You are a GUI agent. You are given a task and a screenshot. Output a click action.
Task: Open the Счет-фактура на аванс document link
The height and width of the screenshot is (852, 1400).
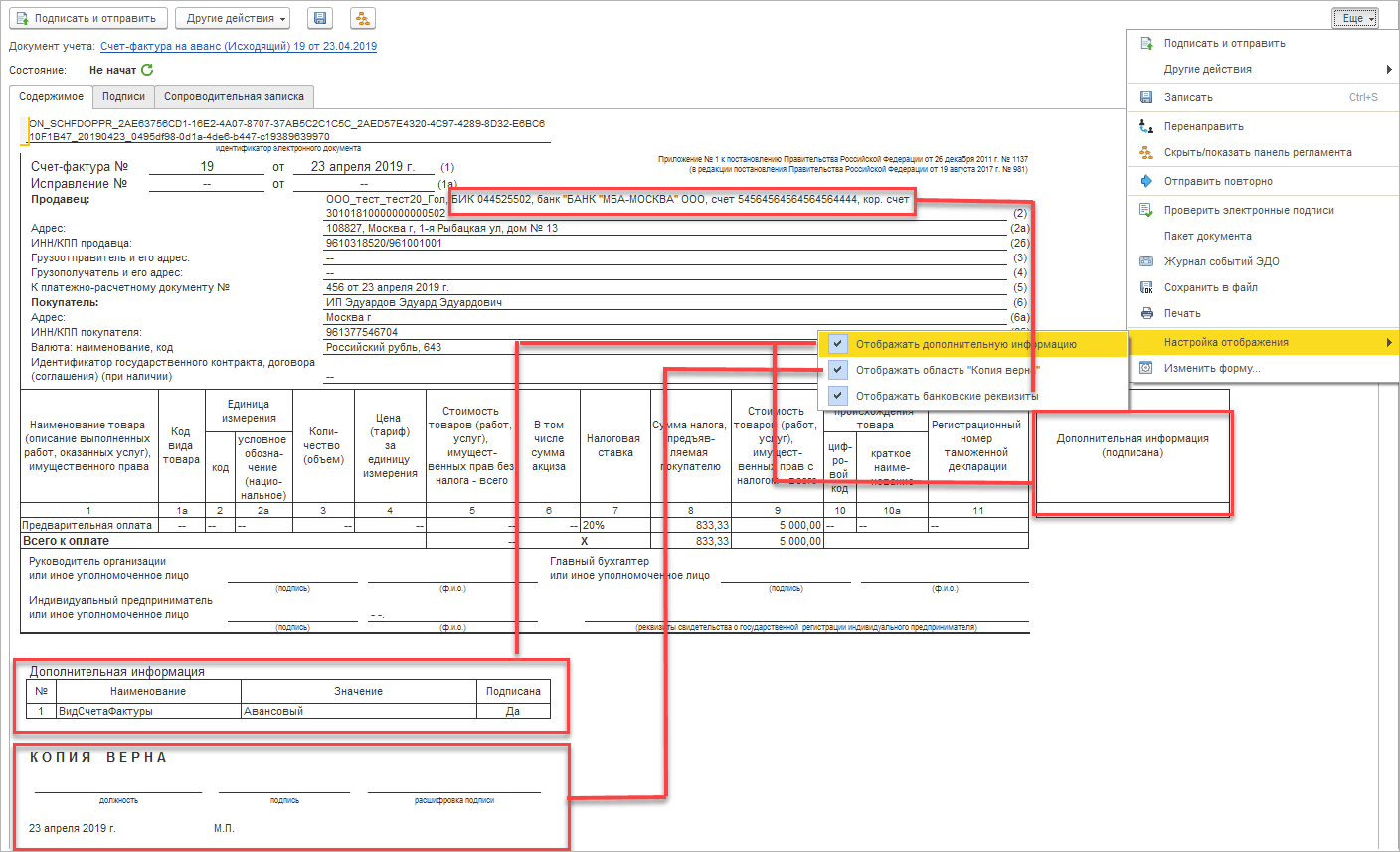tap(239, 46)
